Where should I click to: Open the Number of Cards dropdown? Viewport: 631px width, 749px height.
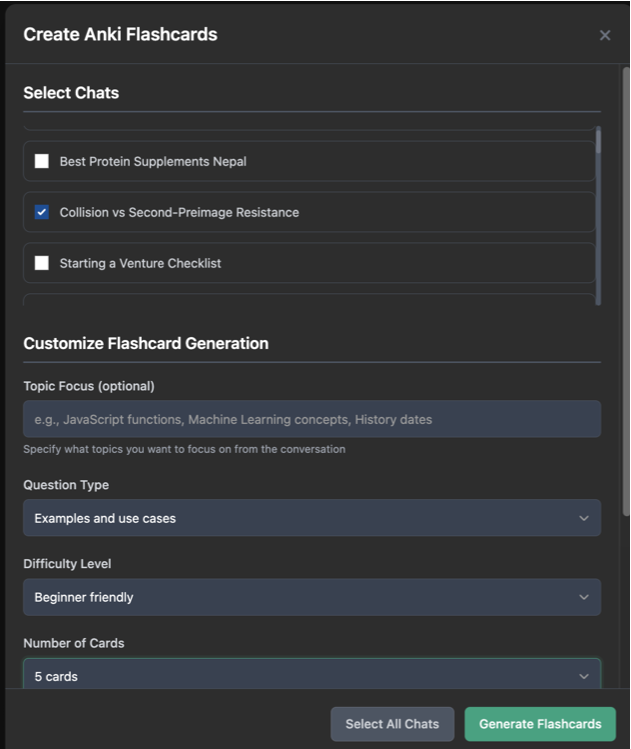pyautogui.click(x=312, y=674)
